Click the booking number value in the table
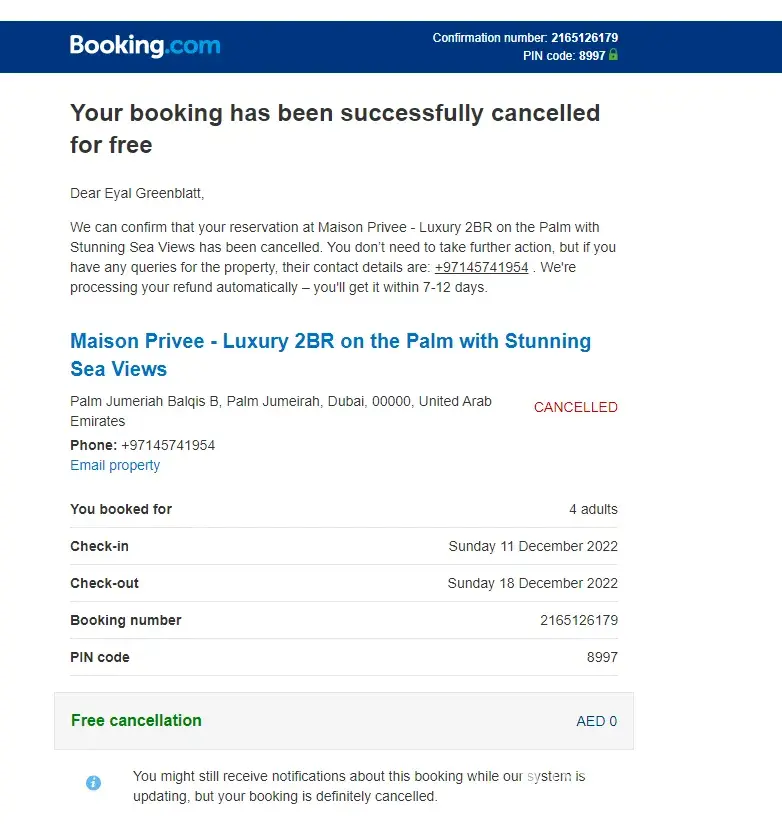The width and height of the screenshot is (782, 824). (578, 620)
